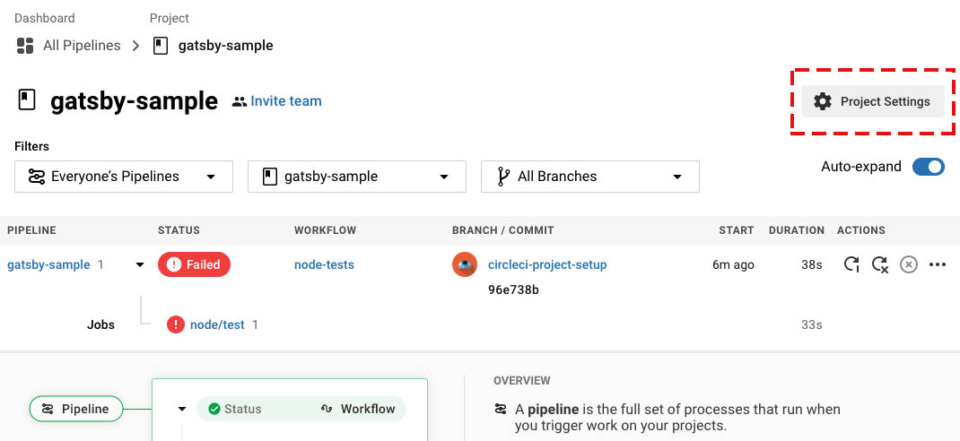Click the failed icon beside node/test
Screen dimensions: 960x441
click(176, 325)
